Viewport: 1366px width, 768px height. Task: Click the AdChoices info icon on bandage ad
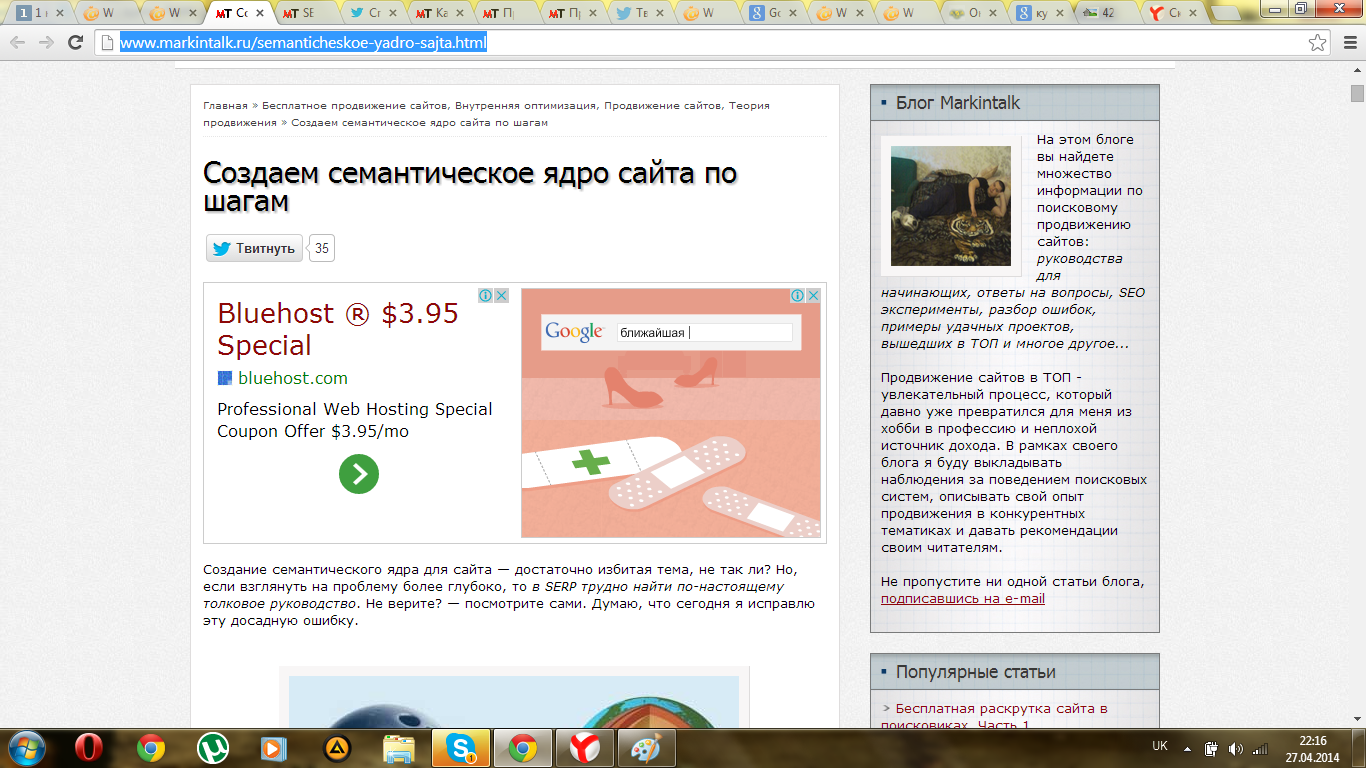coord(798,296)
